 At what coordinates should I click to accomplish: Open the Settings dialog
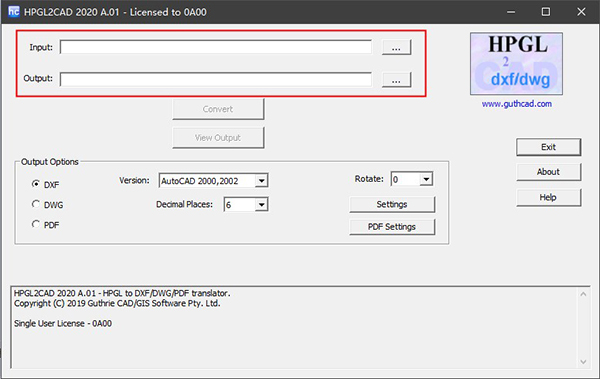[392, 204]
